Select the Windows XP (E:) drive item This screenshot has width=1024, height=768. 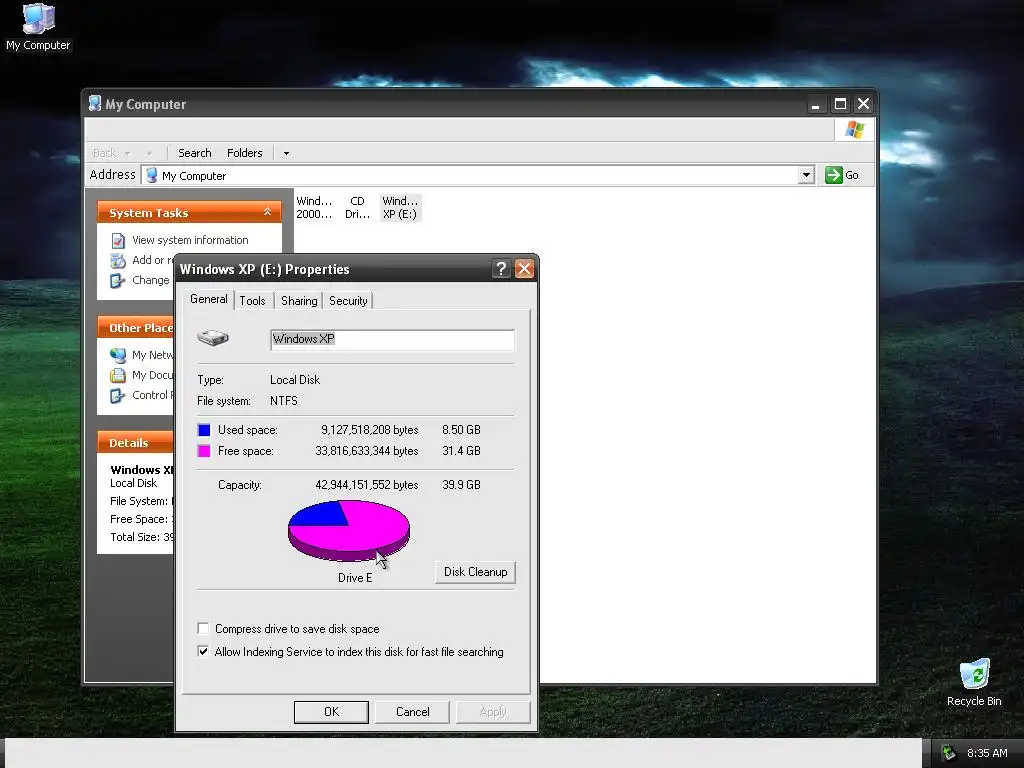pyautogui.click(x=400, y=208)
